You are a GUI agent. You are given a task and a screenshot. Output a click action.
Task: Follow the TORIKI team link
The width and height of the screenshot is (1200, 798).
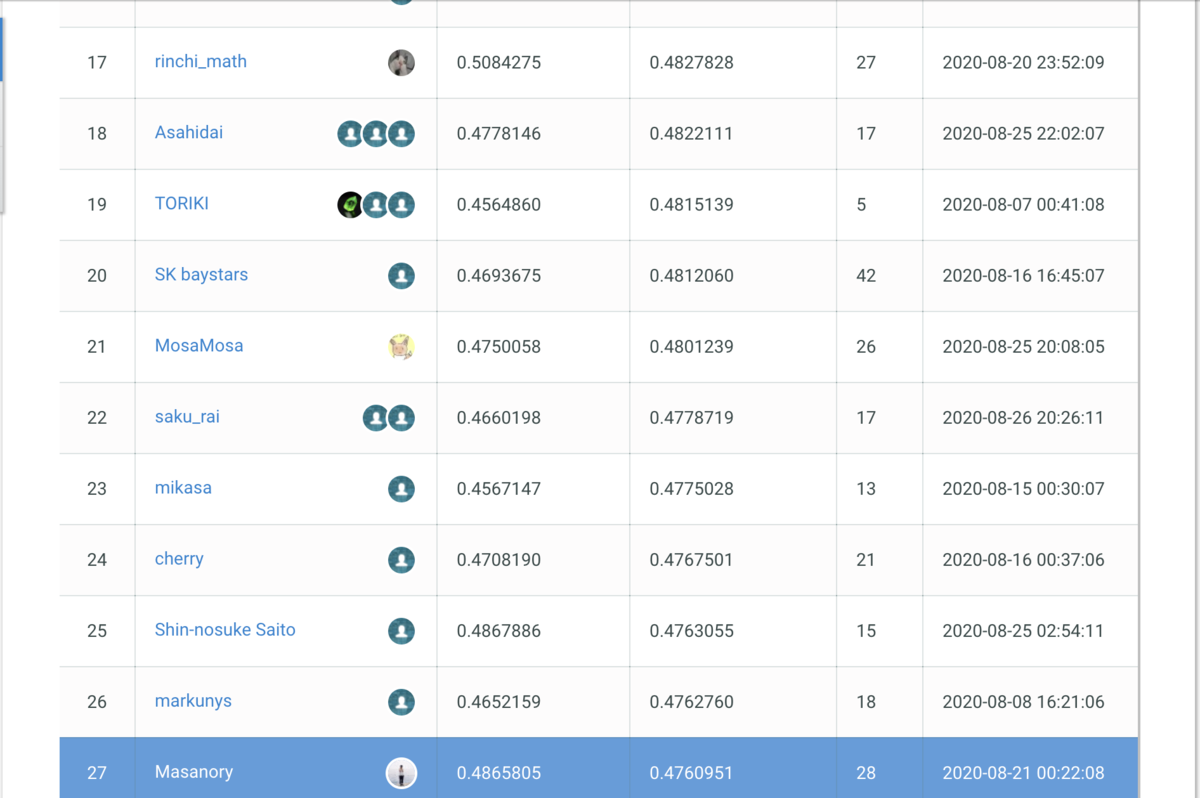(182, 203)
